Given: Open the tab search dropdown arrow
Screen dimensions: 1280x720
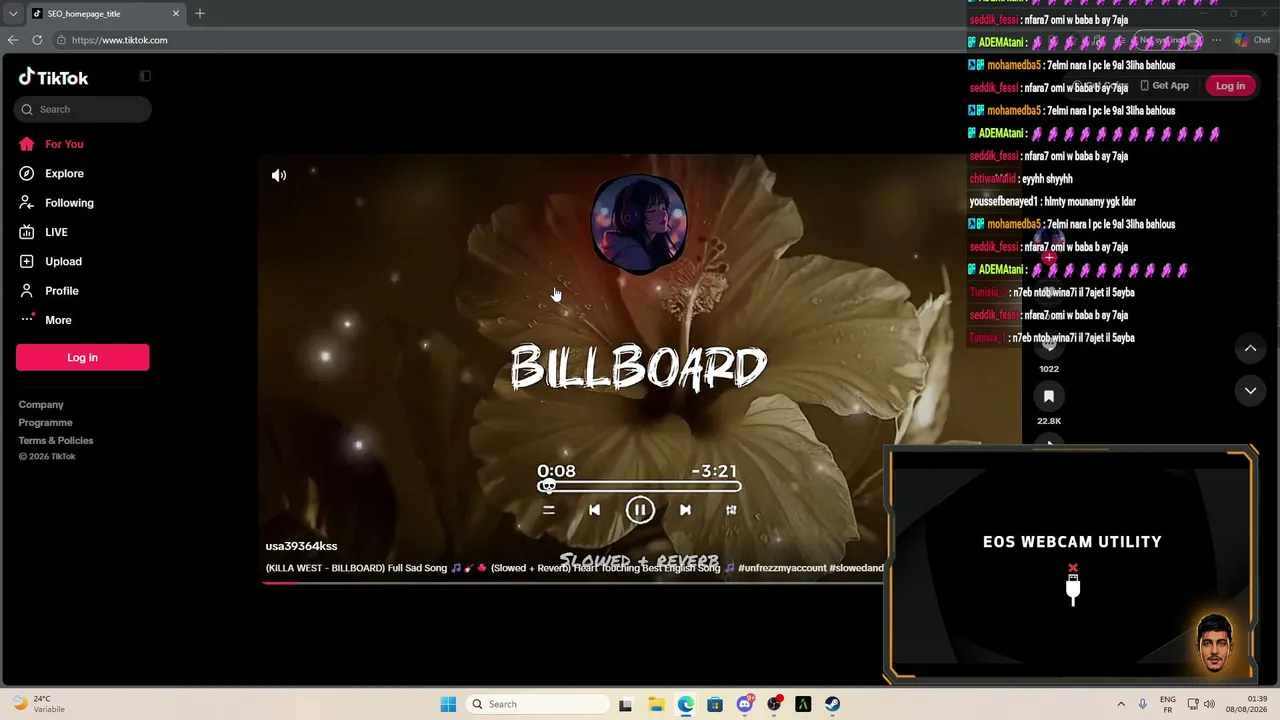Looking at the screenshot, I should (13, 13).
